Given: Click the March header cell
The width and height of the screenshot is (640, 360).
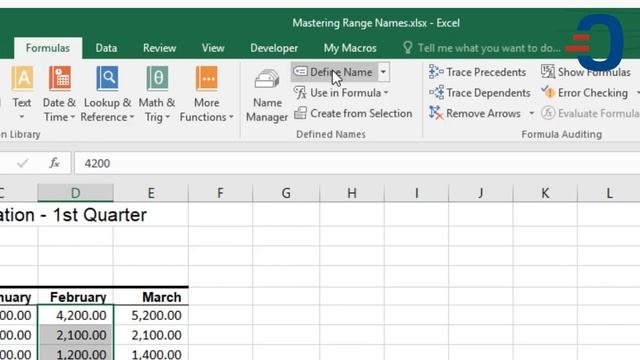Looking at the screenshot, I should coord(151,297).
